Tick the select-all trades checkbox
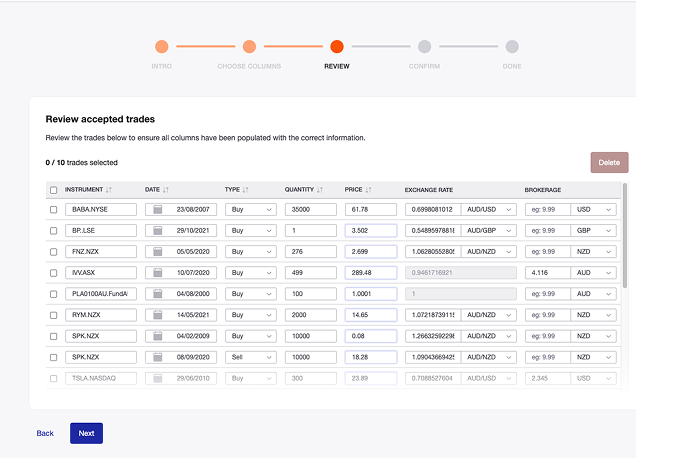 pyautogui.click(x=53, y=190)
